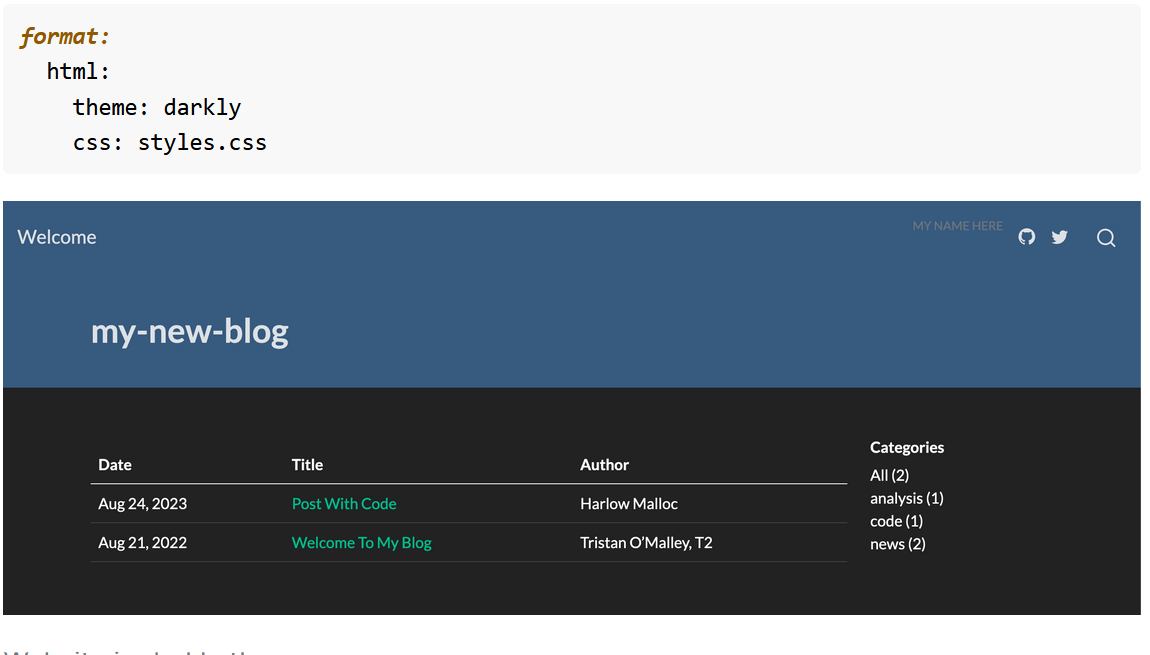Click the Twitter bird icon
The height and width of the screenshot is (655, 1150).
[x=1059, y=237]
